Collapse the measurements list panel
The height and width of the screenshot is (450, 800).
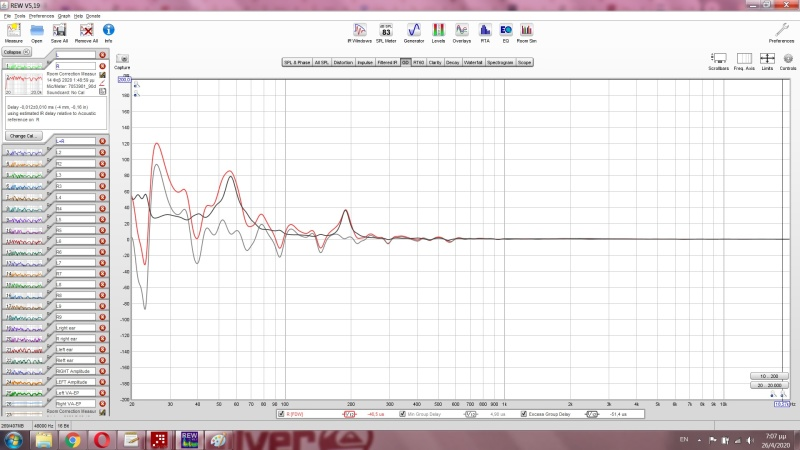pyautogui.click(x=14, y=51)
